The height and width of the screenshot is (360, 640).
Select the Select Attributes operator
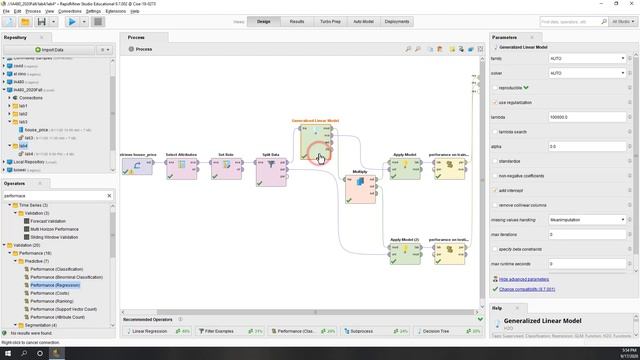tap(182, 169)
